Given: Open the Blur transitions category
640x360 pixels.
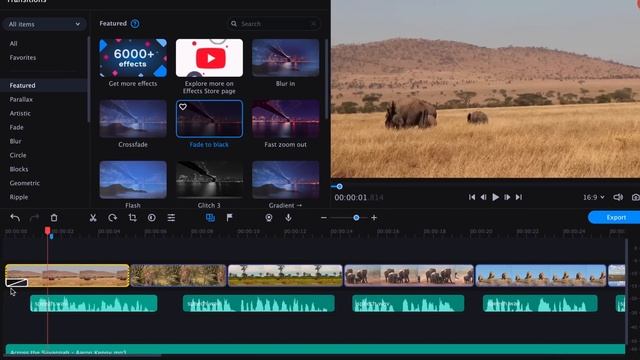Looking at the screenshot, I should pos(15,141).
